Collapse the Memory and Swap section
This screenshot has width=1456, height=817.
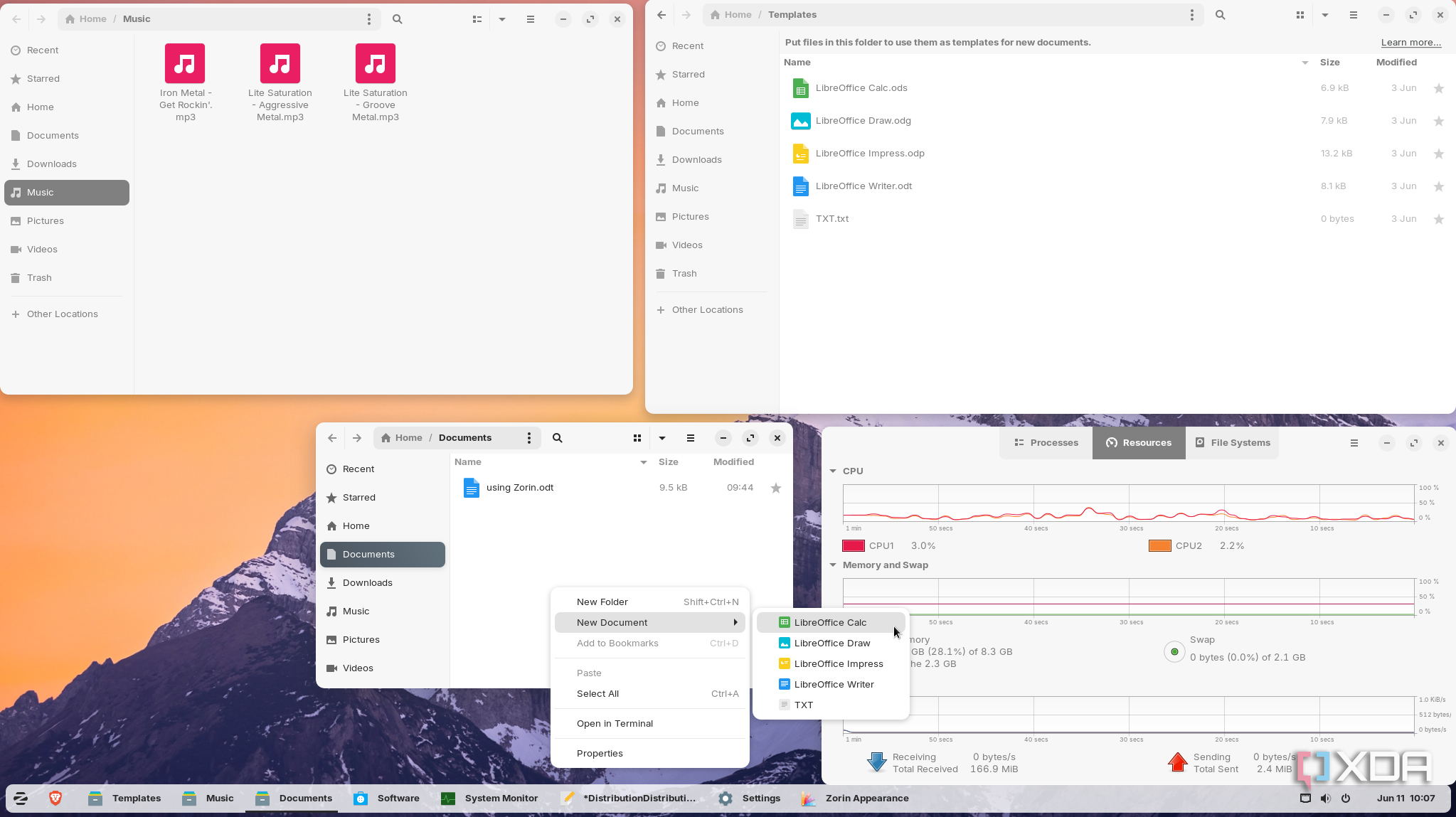point(833,565)
